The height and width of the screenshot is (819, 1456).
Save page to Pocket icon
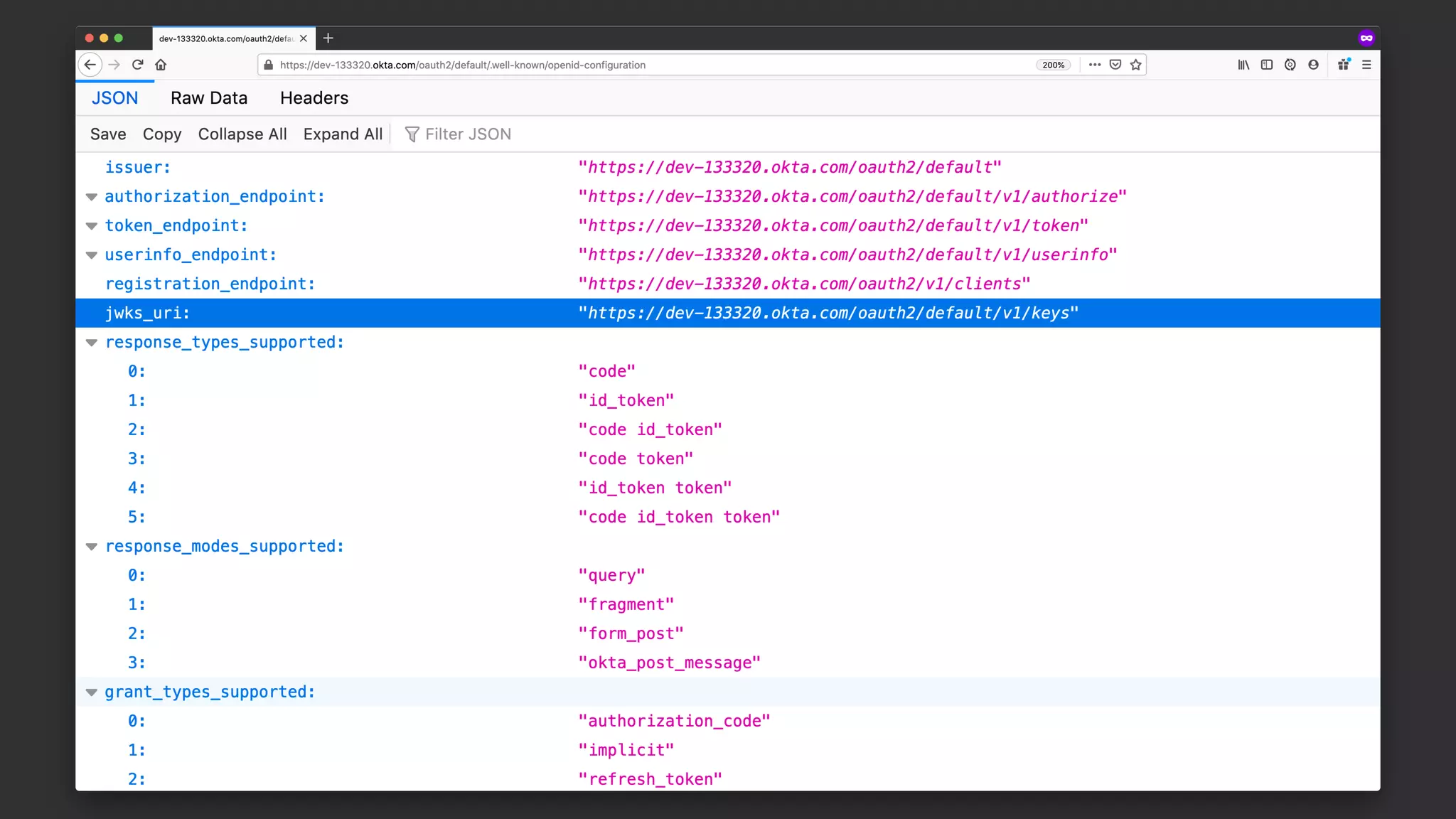1115,65
